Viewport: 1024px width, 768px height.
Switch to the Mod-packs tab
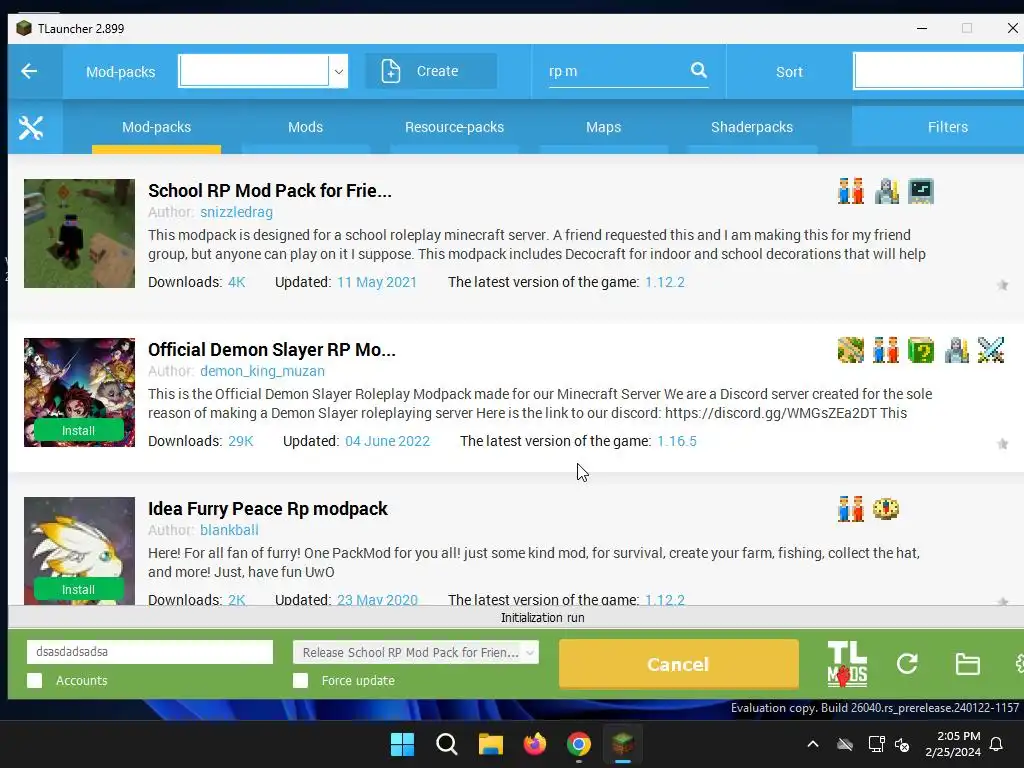[x=157, y=127]
